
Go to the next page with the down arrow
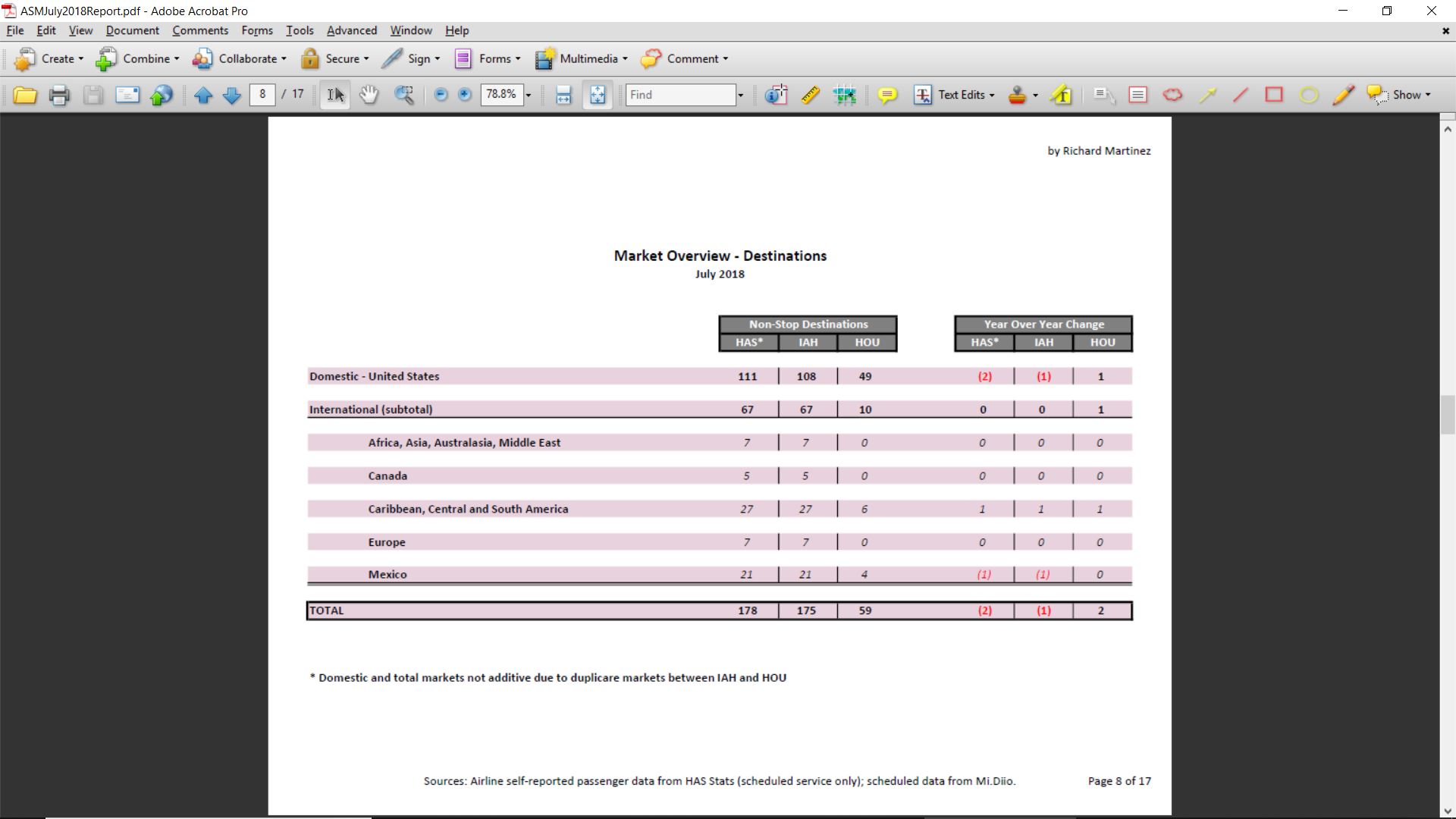232,95
